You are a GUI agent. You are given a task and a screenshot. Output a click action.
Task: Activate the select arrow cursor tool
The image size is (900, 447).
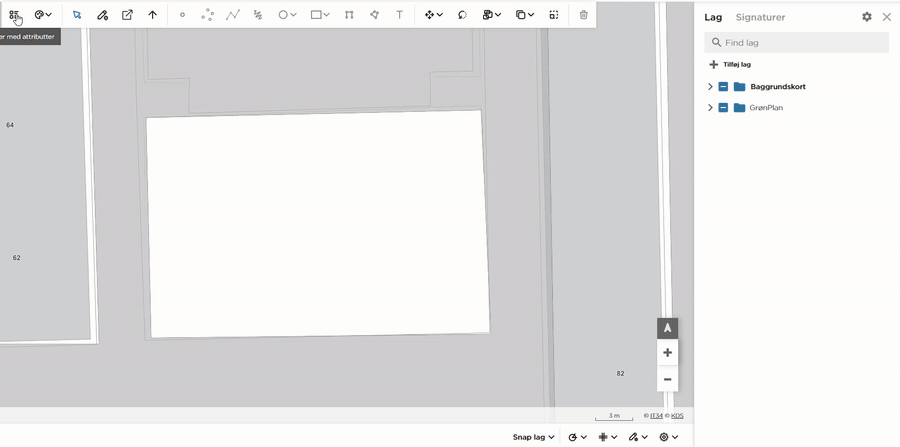(77, 15)
